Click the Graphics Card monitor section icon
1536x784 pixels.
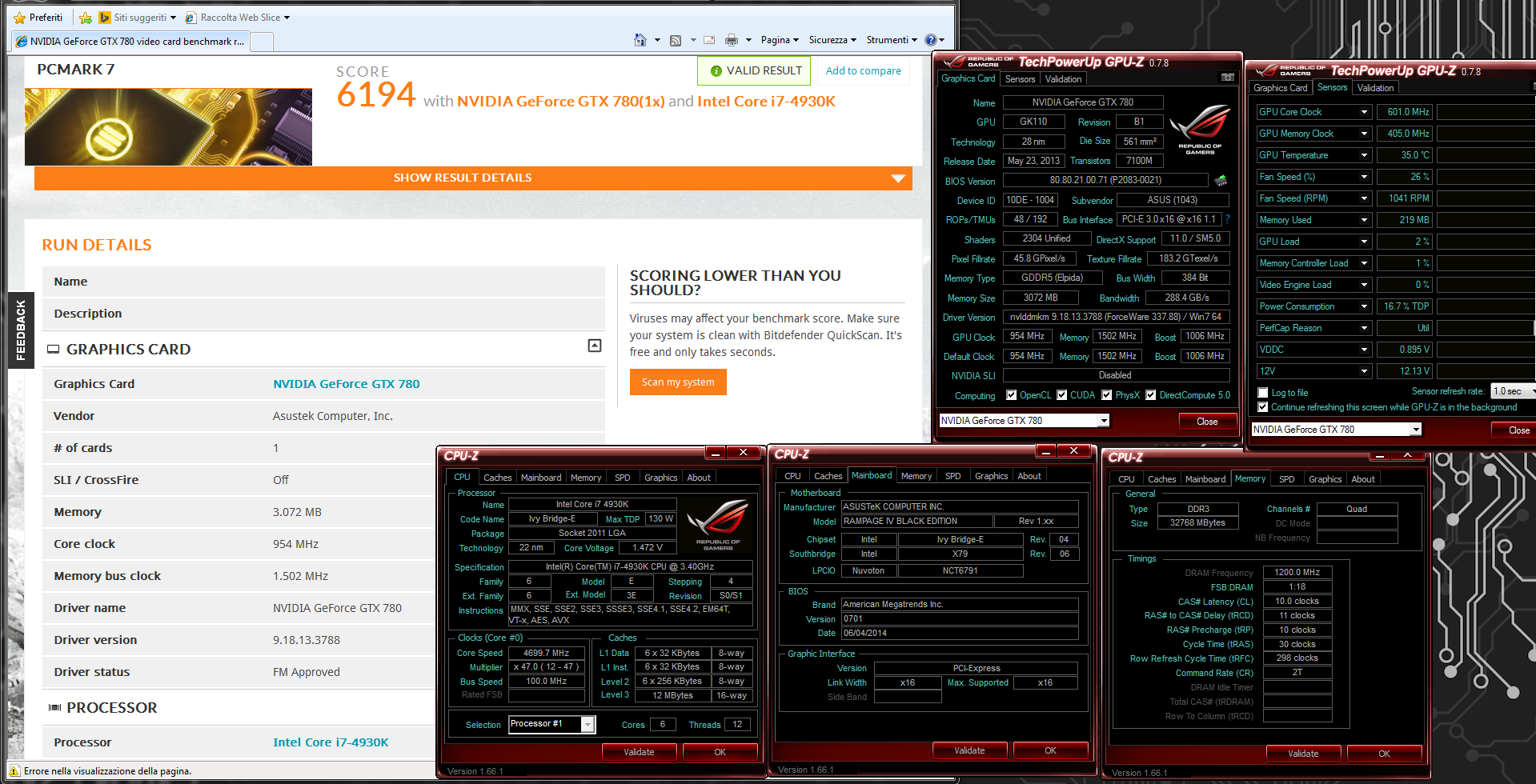pyautogui.click(x=54, y=350)
